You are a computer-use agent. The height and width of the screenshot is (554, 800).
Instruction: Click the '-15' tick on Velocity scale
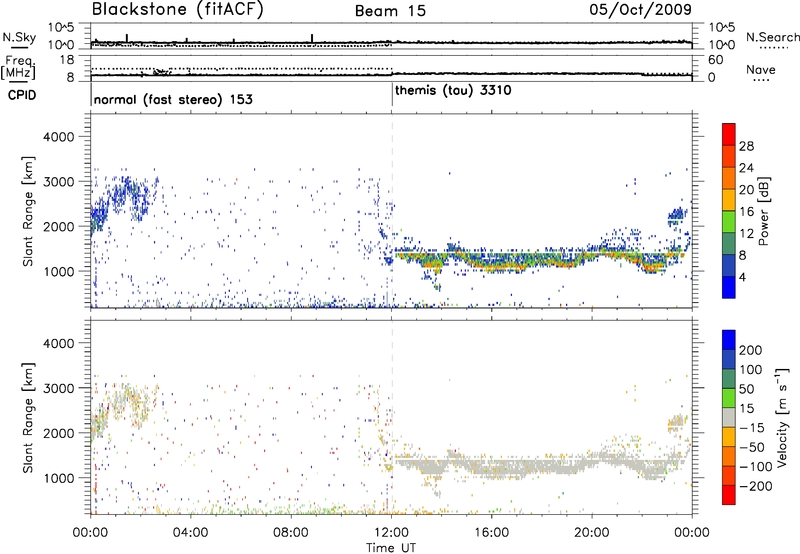tap(752, 428)
